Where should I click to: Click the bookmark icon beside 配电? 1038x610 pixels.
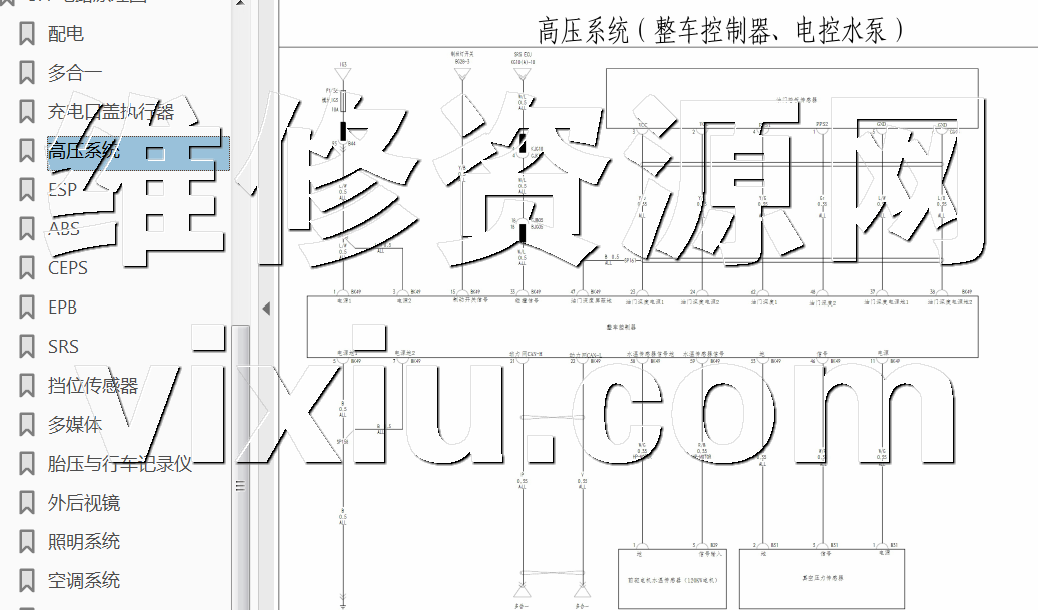(27, 34)
